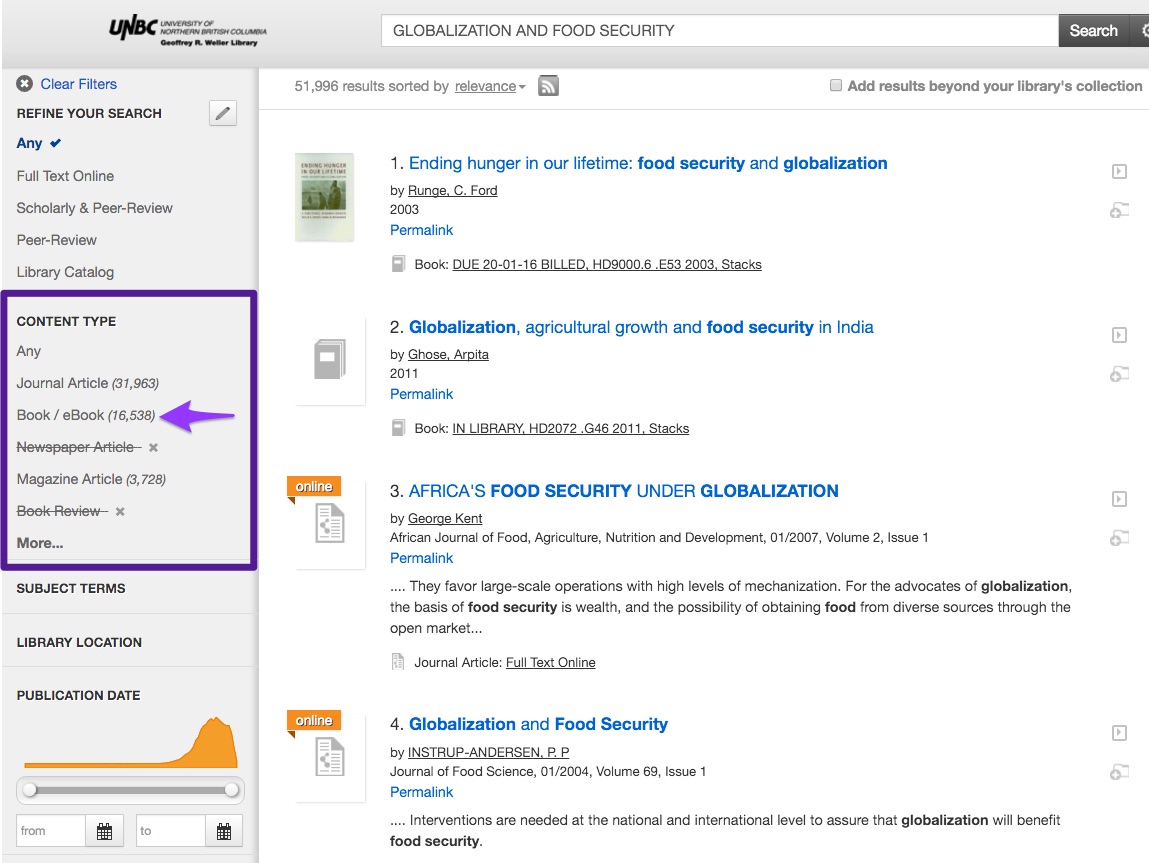Click the Clear Filters X icon
1149x863 pixels.
point(25,84)
